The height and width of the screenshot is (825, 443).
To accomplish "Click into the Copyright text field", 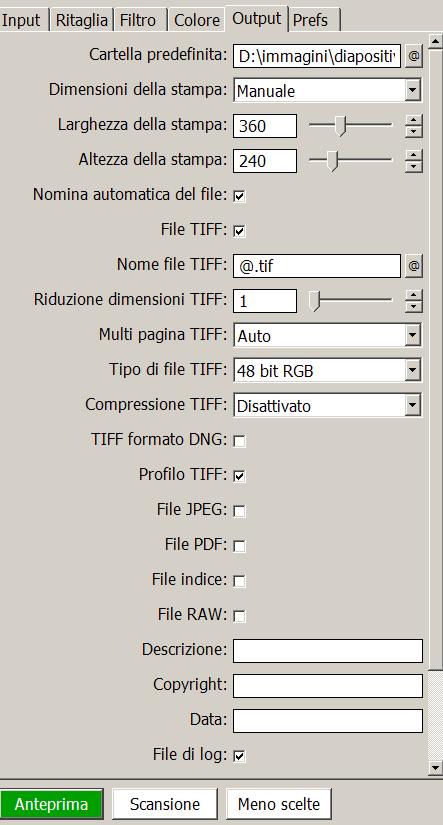I will coord(328,686).
